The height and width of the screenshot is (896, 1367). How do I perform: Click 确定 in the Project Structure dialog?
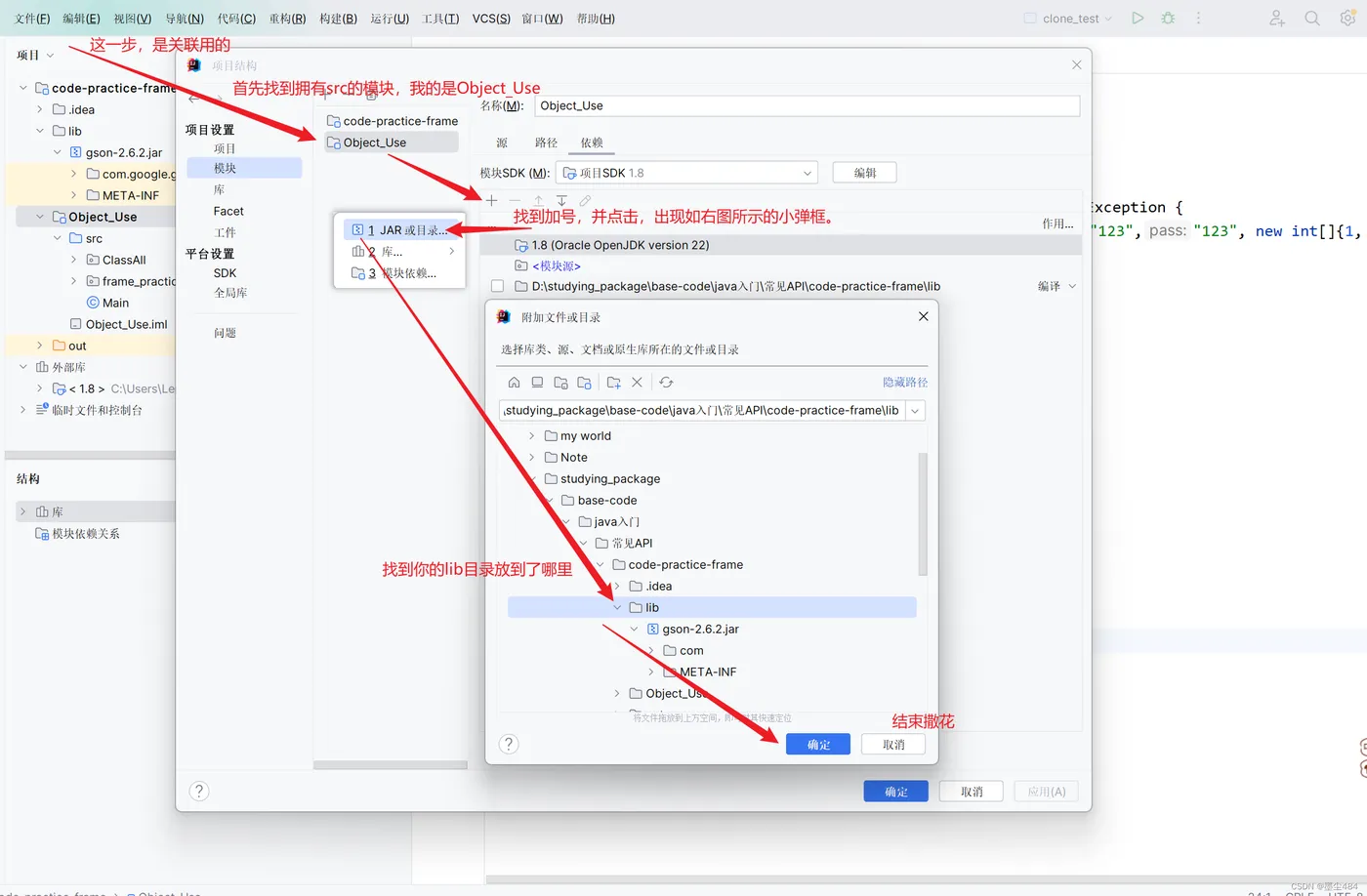point(896,792)
